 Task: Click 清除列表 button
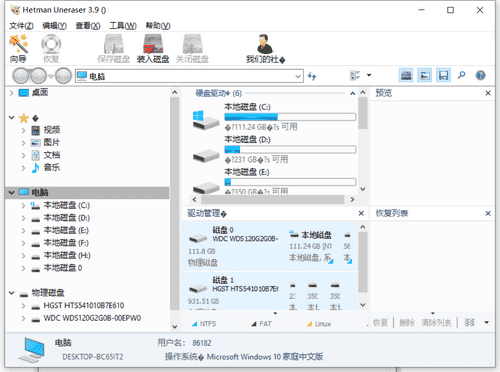[436, 322]
